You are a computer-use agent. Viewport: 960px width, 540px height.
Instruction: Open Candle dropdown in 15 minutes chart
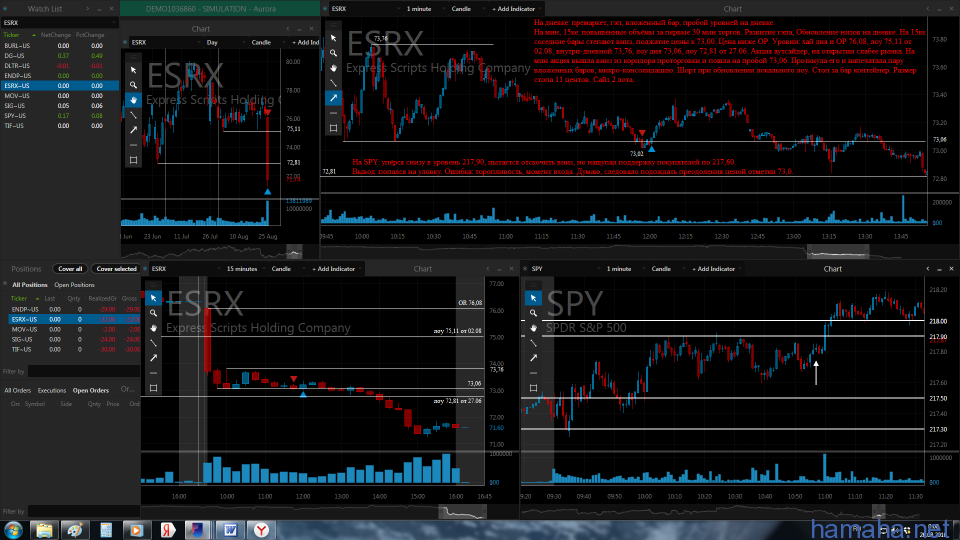[287, 269]
